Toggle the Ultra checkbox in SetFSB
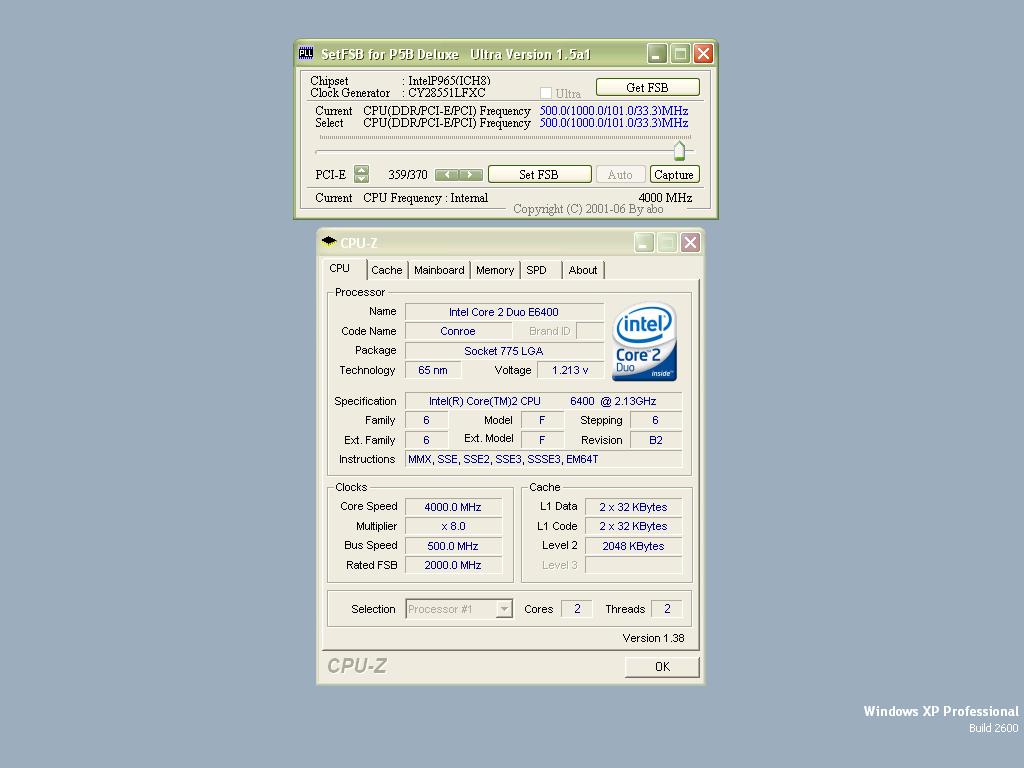The width and height of the screenshot is (1024, 768). pos(546,93)
